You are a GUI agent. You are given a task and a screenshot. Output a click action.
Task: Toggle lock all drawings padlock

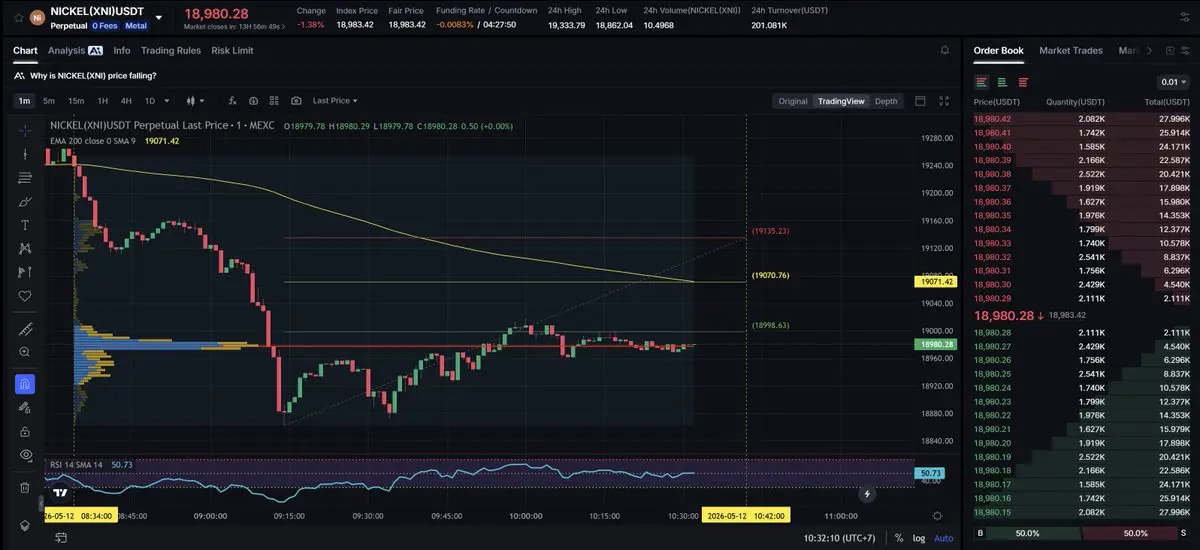pos(25,431)
